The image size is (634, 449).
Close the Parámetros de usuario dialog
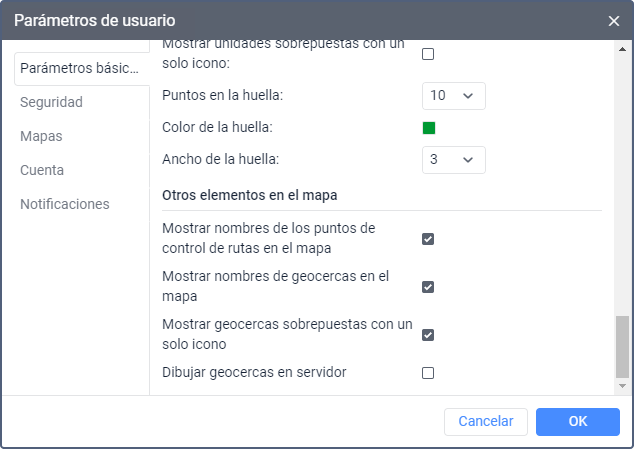614,20
